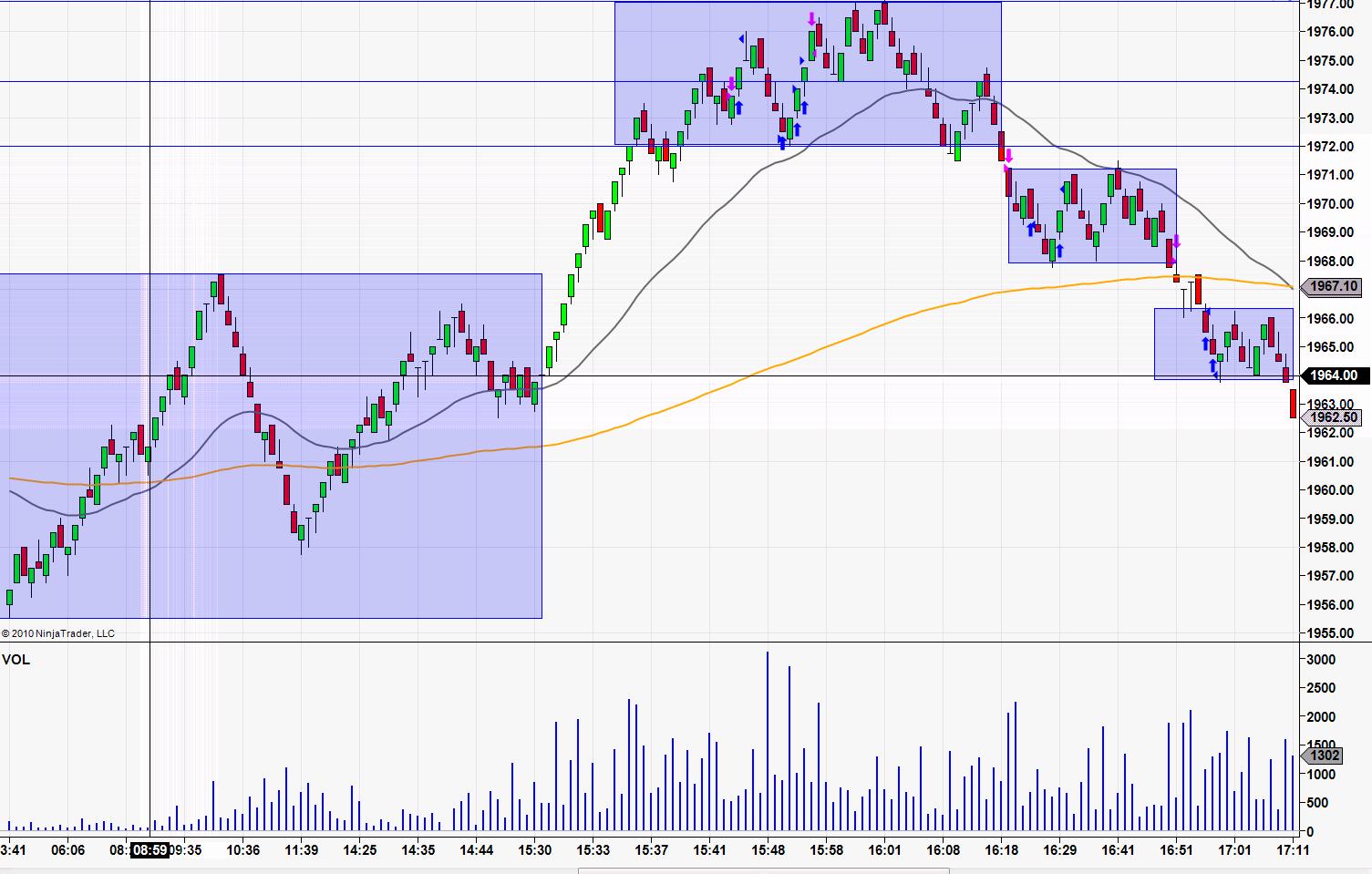This screenshot has height=874, width=1372.
Task: Pick the 2000 volume scale label
Action: (x=1321, y=717)
